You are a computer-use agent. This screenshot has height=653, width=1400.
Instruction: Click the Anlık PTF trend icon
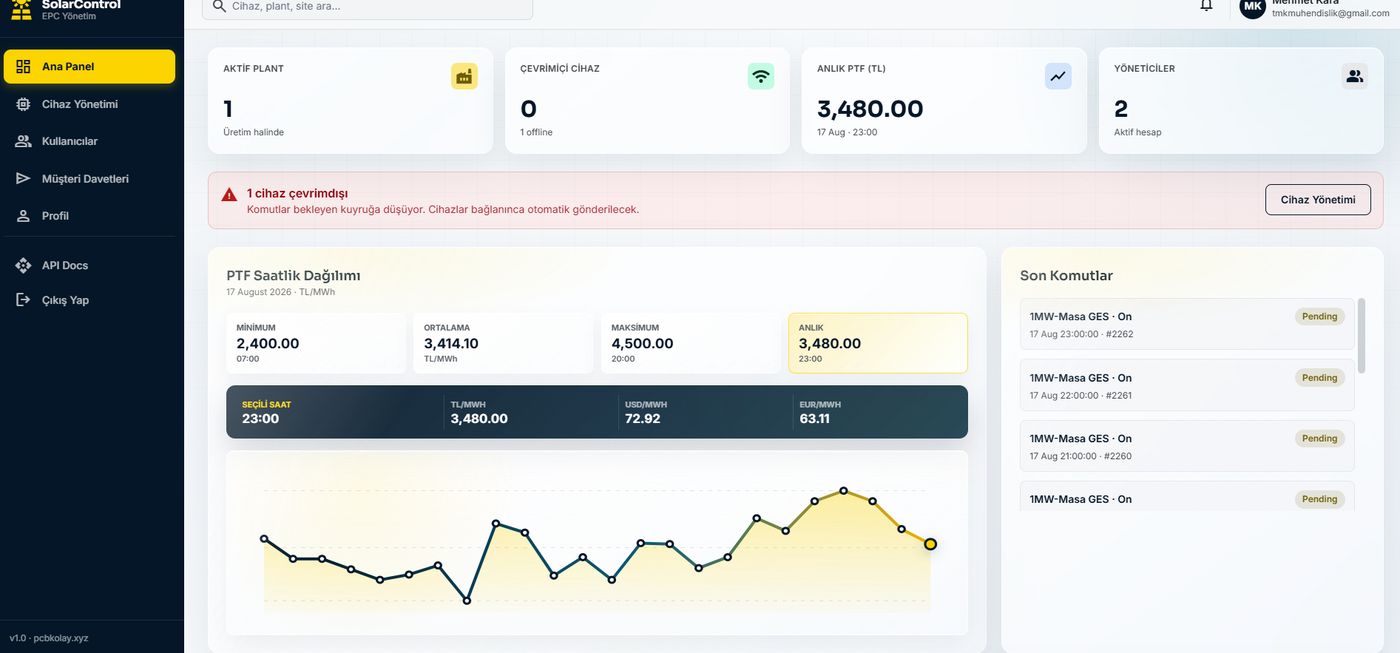click(1058, 76)
